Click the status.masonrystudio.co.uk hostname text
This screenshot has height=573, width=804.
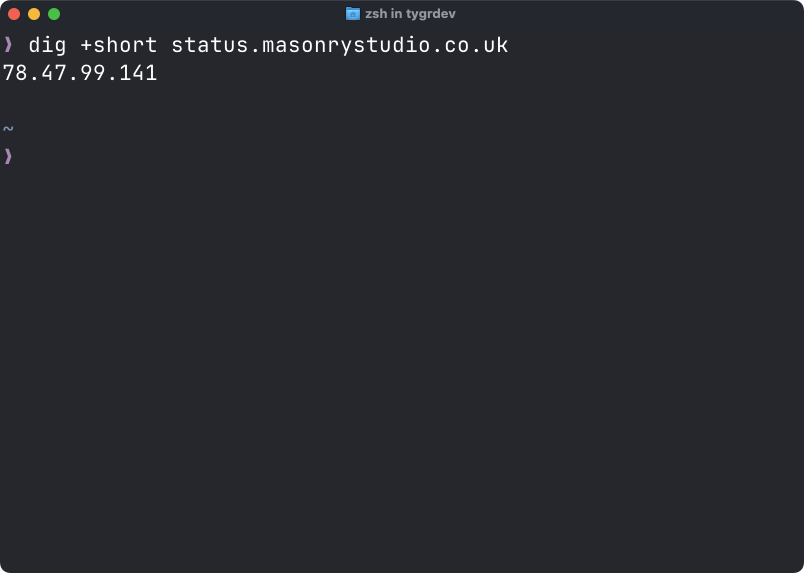[339, 46]
